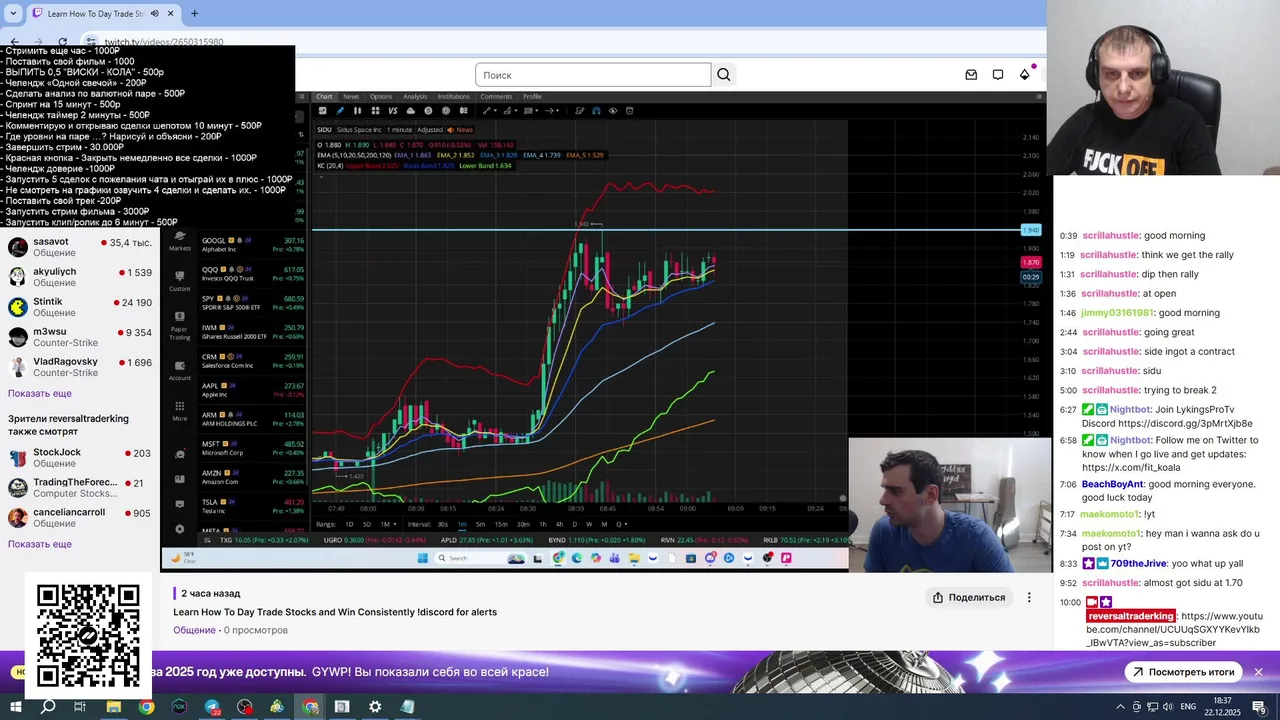Image resolution: width=1280 pixels, height=720 pixels.
Task: Click the cloud icon in chart toolbar
Action: (411, 111)
